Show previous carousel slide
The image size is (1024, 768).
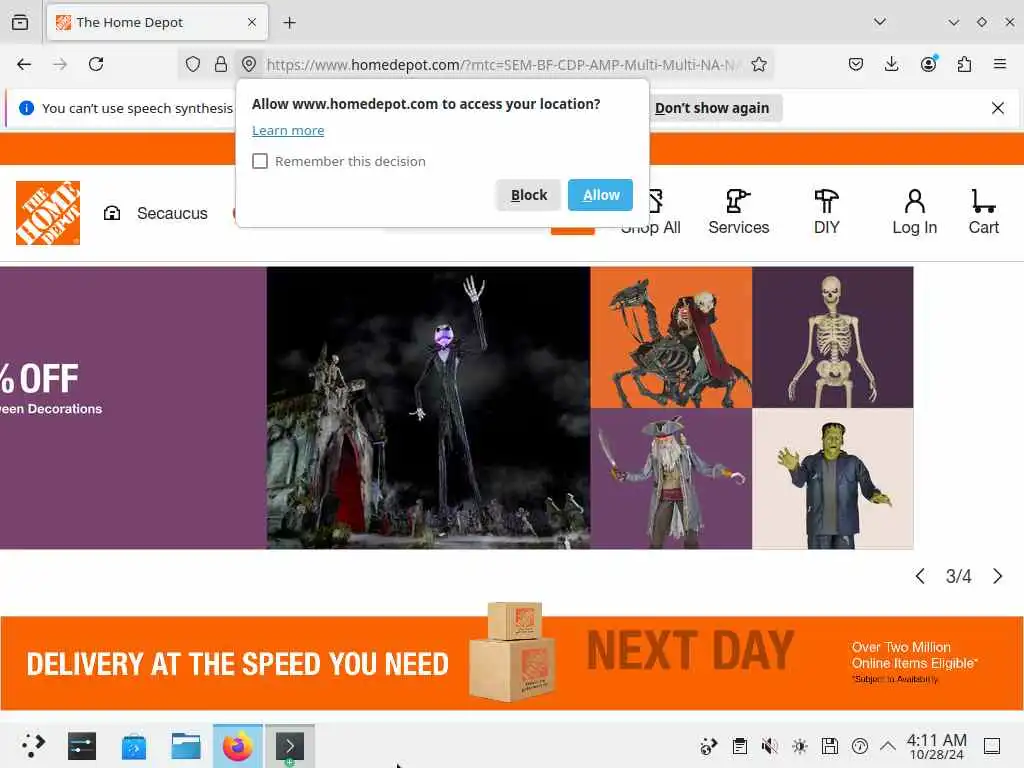[x=920, y=576]
